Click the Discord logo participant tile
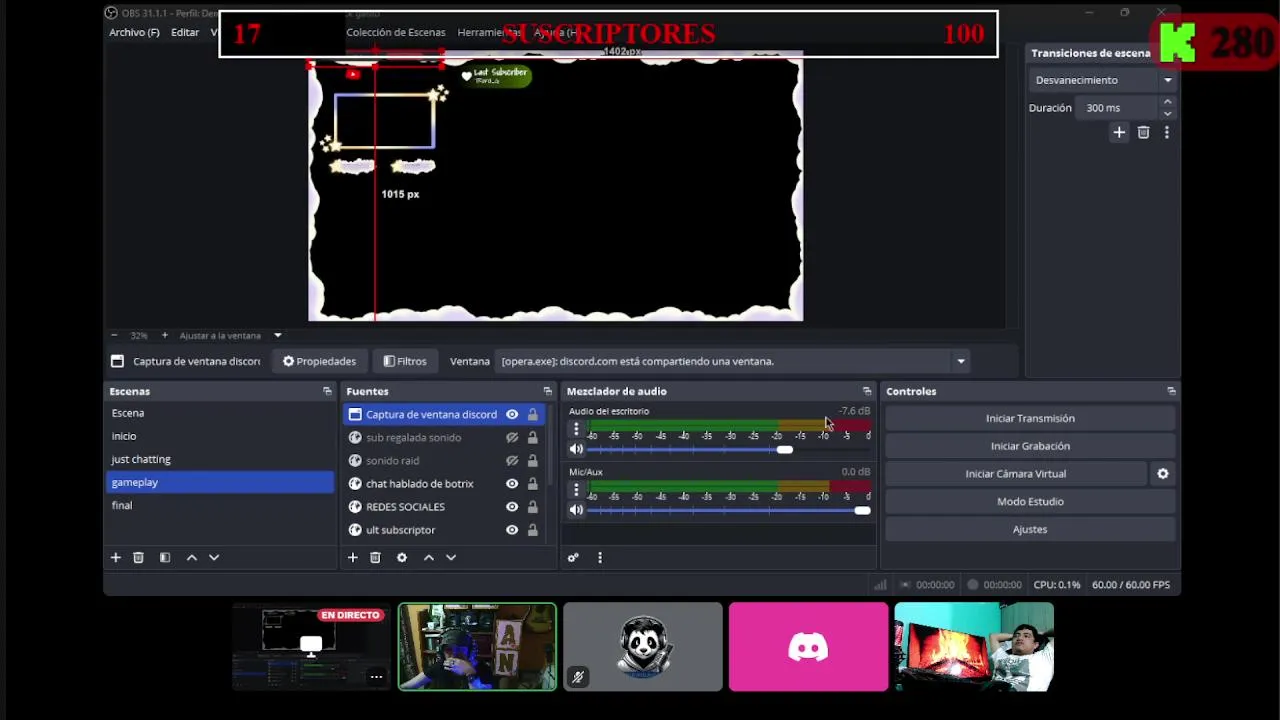This screenshot has width=1280, height=720. point(808,647)
